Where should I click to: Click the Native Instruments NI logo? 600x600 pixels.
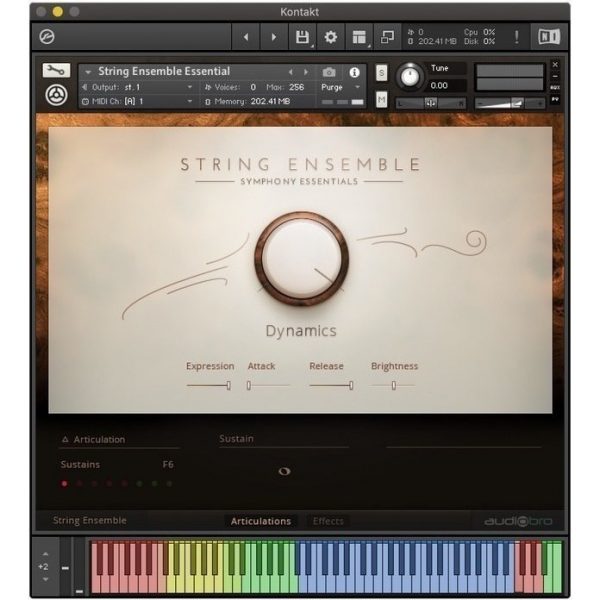coord(549,37)
